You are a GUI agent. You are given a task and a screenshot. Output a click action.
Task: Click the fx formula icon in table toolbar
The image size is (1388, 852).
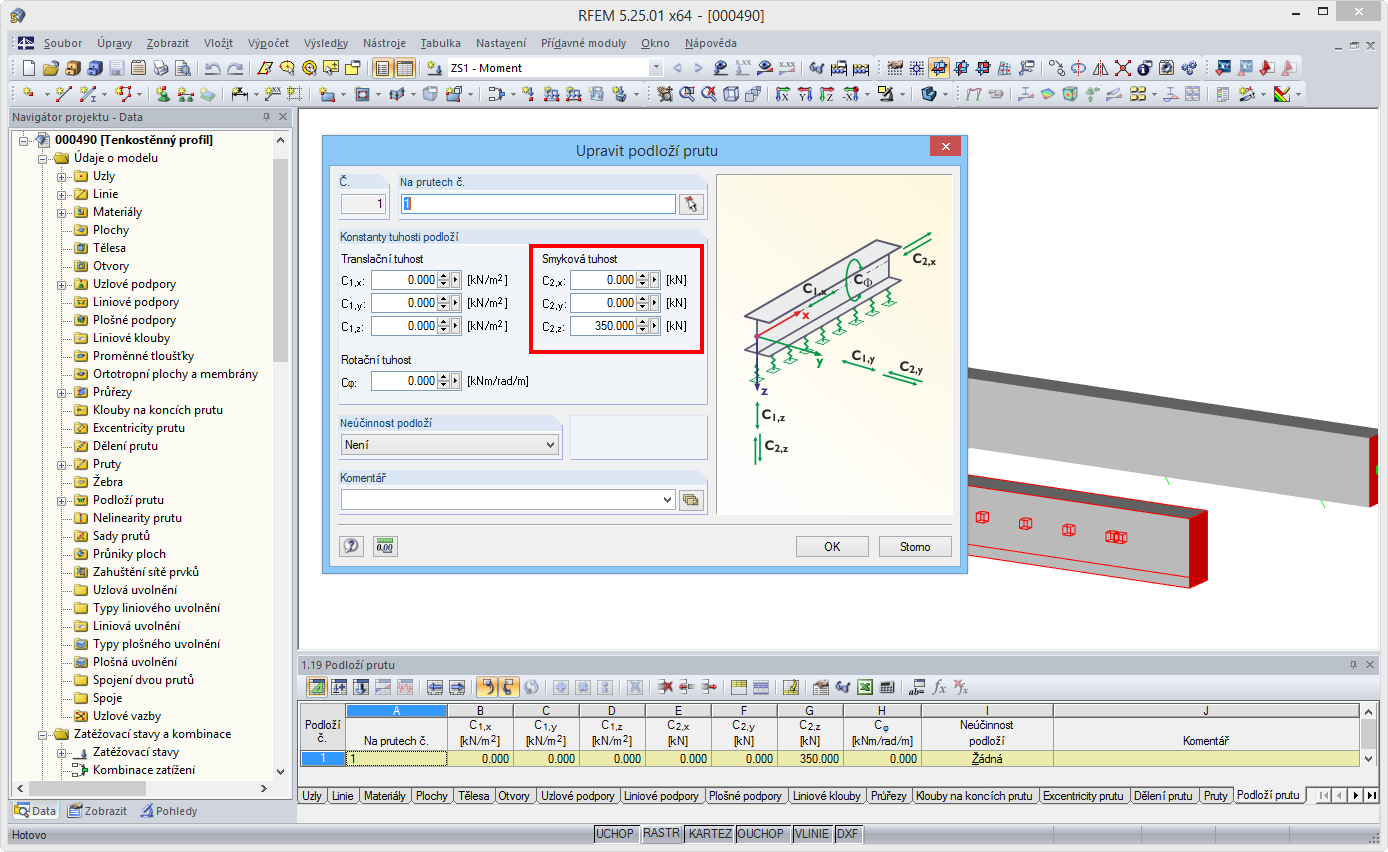pos(939,687)
